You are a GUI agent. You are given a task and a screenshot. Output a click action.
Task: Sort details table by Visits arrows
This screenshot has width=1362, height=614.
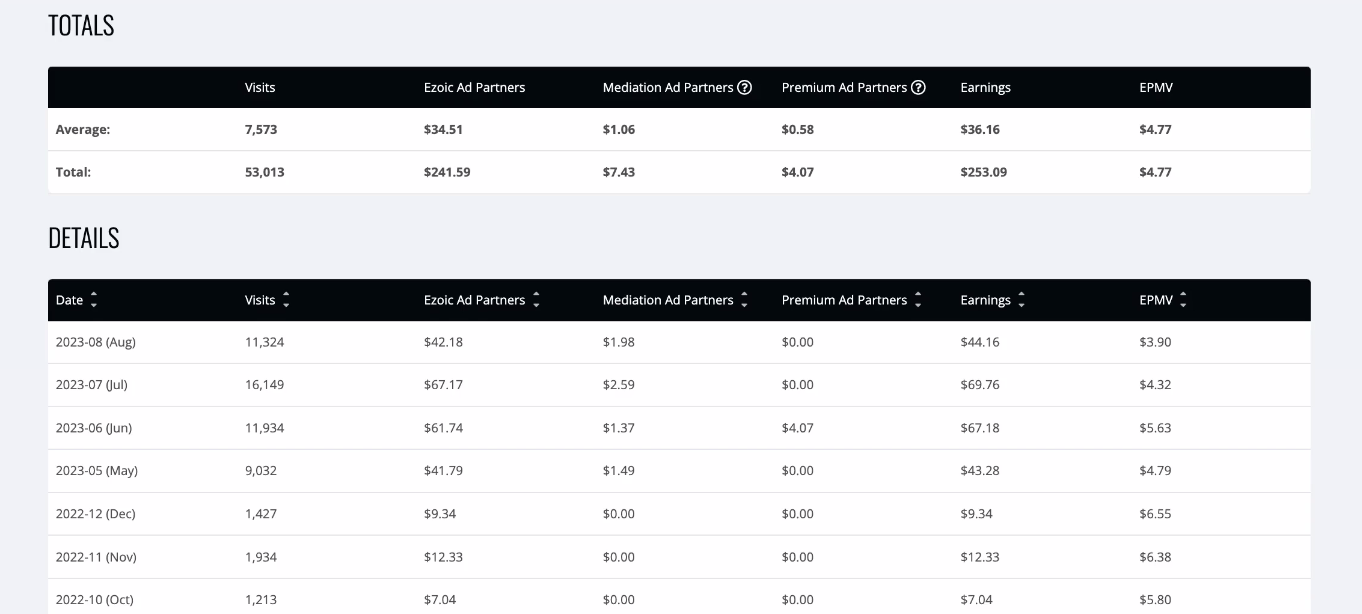pos(286,300)
